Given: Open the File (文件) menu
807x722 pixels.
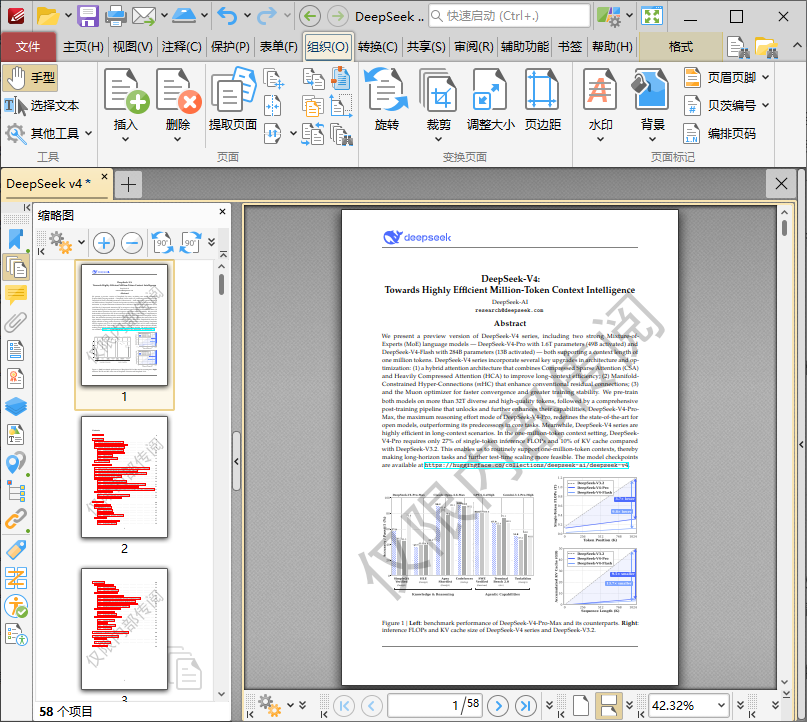Looking at the screenshot, I should 28,46.
